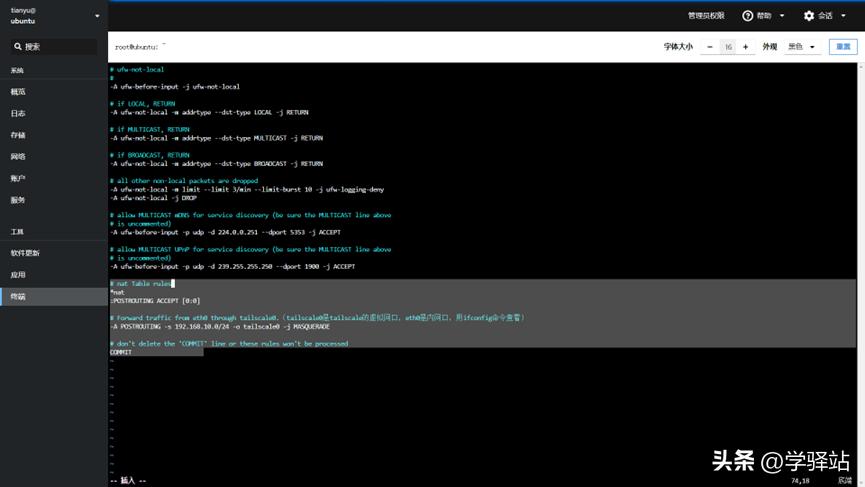
Task: Decrease font size with minus button
Action: (710, 47)
